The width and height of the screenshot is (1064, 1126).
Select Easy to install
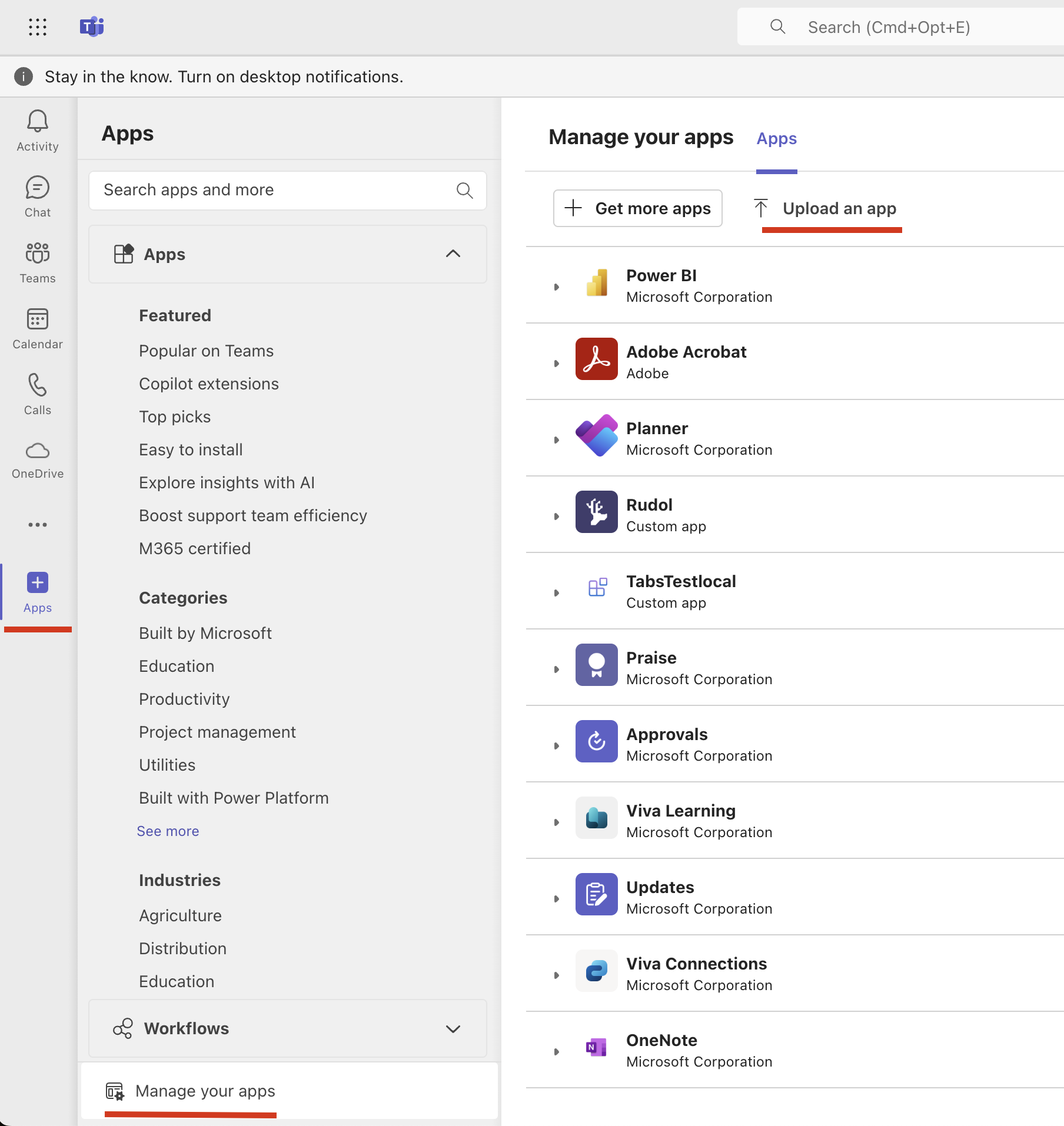tap(191, 450)
